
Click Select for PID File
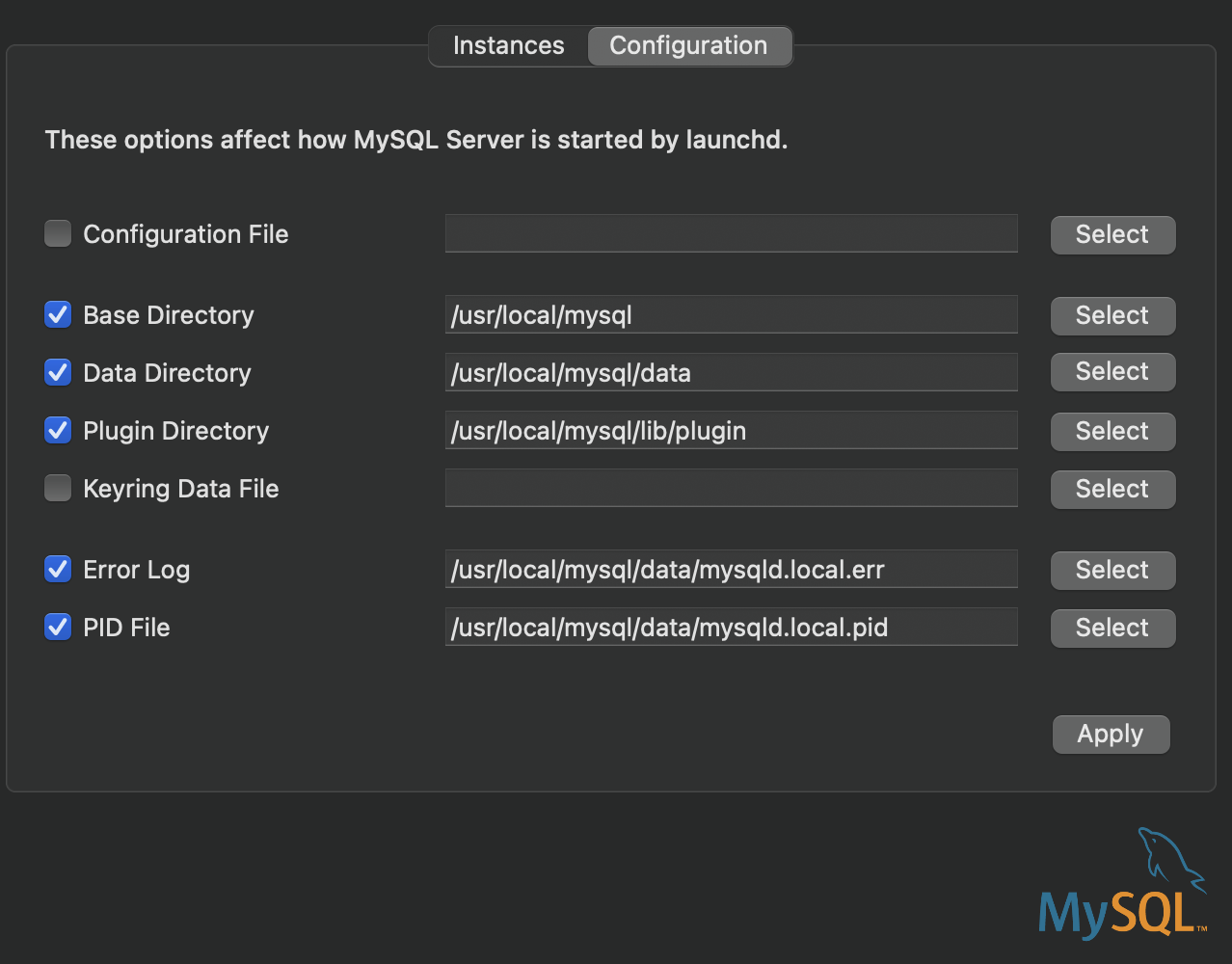click(1112, 628)
